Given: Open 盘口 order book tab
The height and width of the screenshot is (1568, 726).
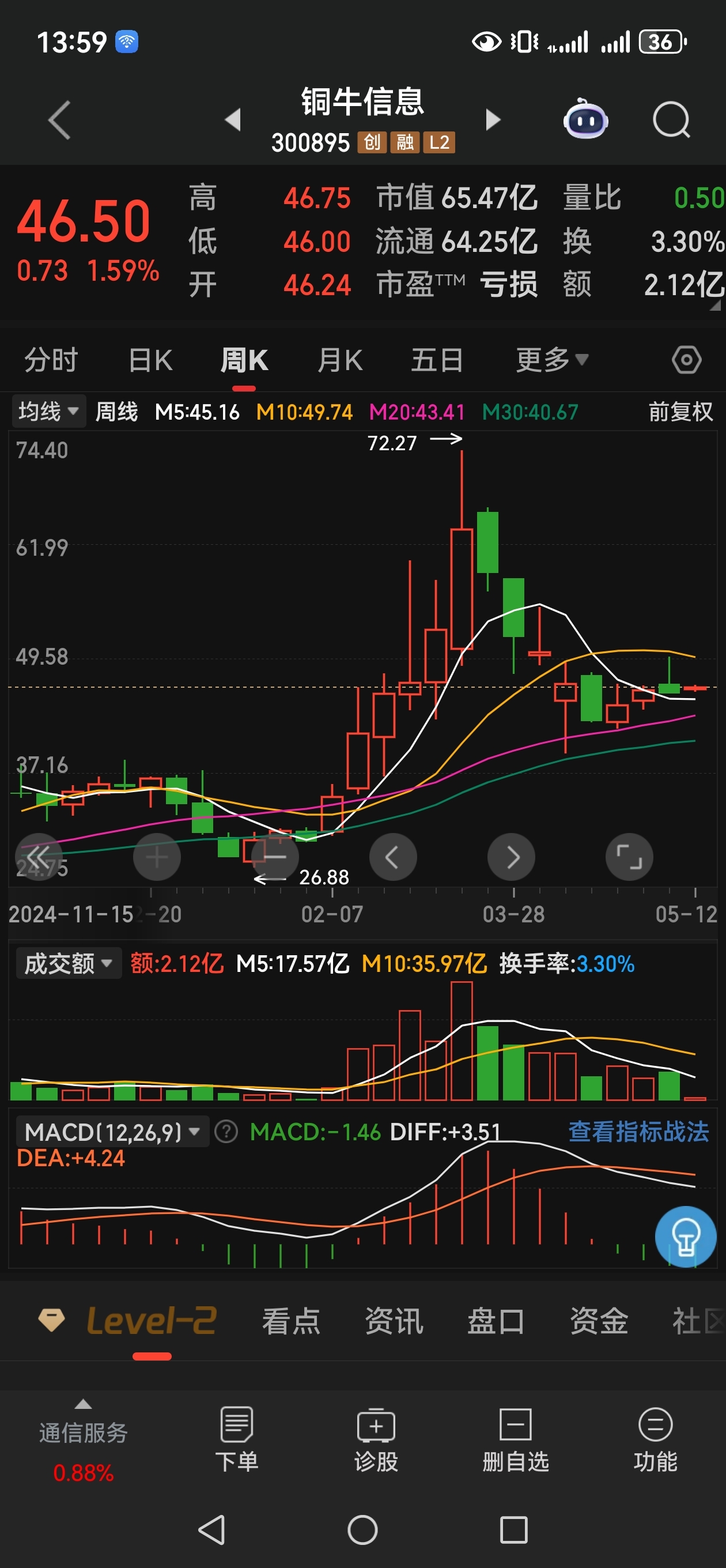Looking at the screenshot, I should click(496, 1321).
